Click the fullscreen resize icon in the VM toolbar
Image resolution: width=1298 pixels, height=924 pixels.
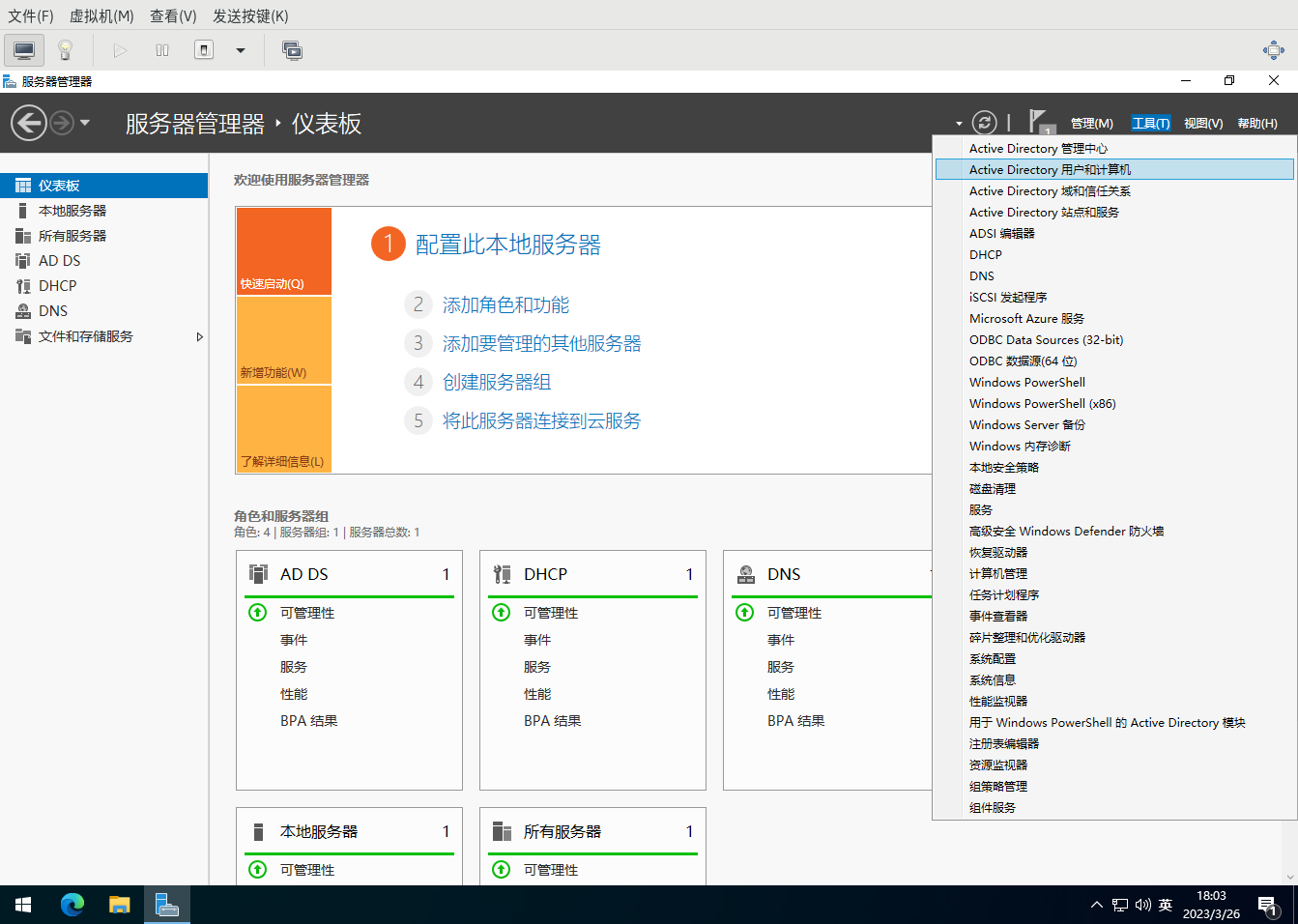pyautogui.click(x=1274, y=50)
